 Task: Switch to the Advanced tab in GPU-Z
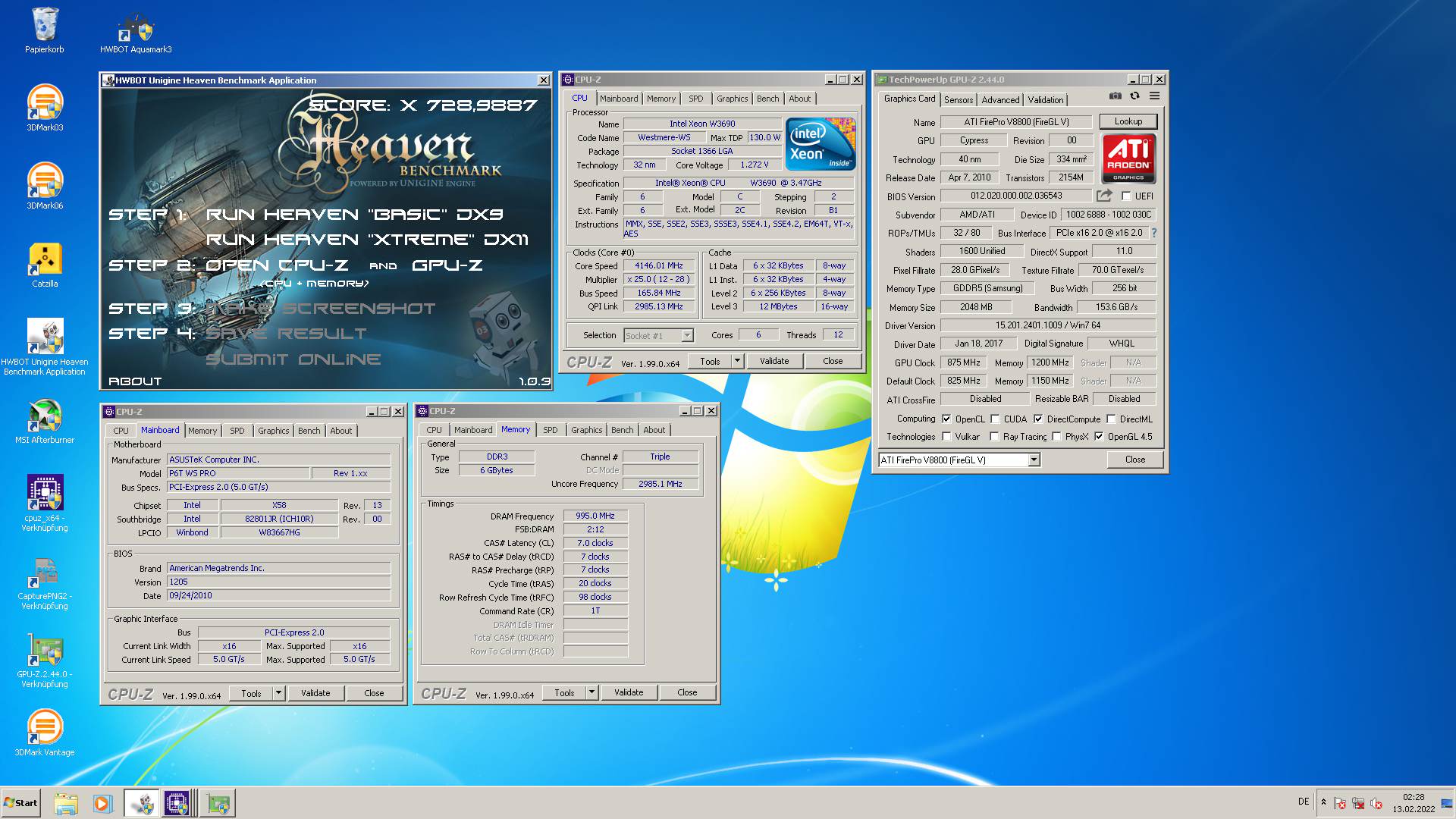click(x=1000, y=100)
